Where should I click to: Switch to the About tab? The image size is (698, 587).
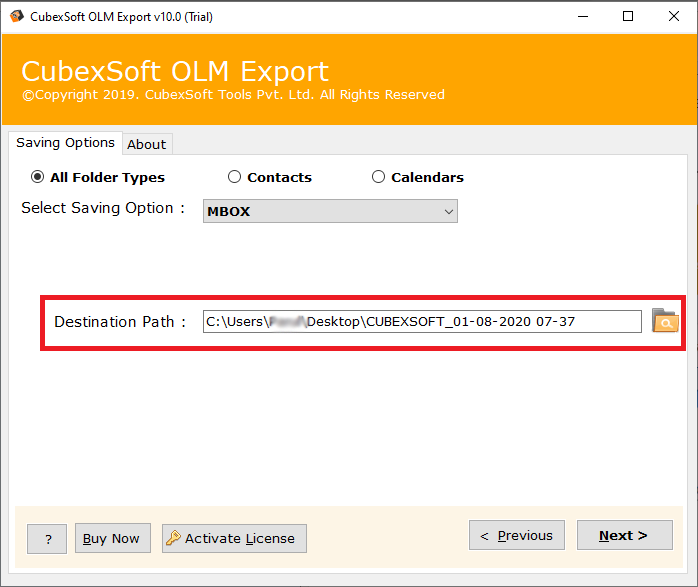[147, 144]
